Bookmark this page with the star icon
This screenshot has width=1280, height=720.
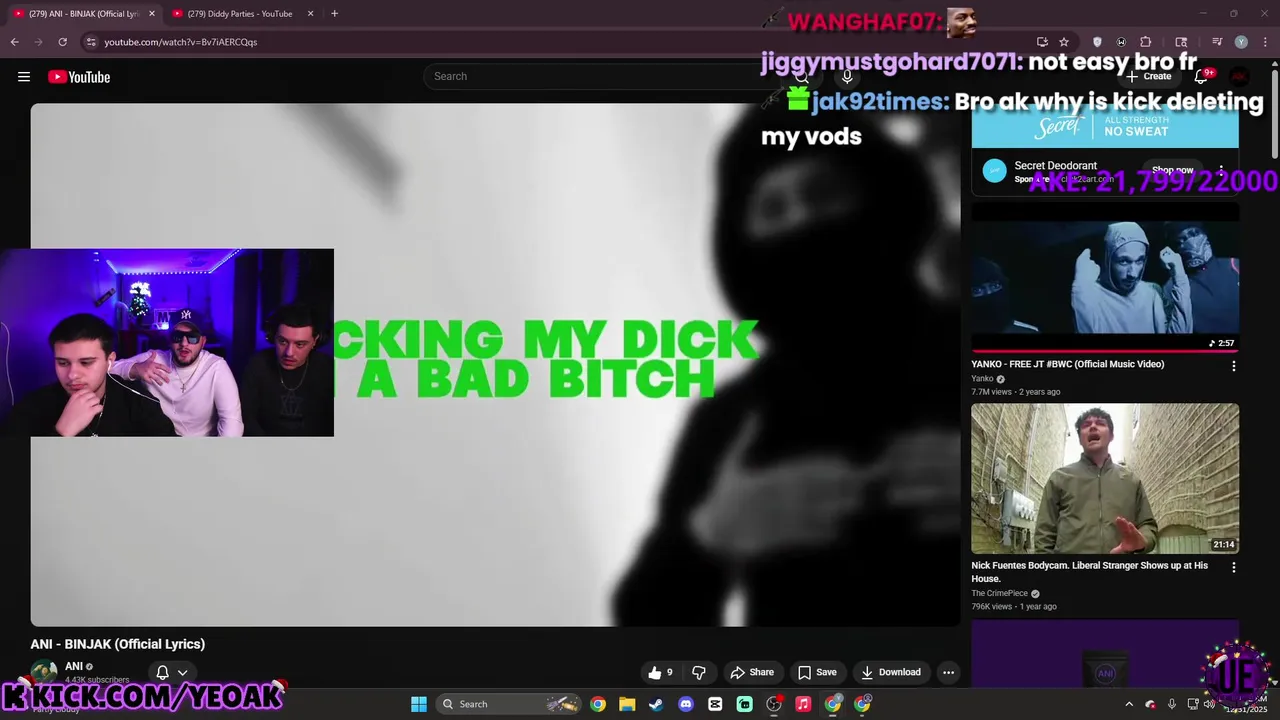pos(1064,42)
